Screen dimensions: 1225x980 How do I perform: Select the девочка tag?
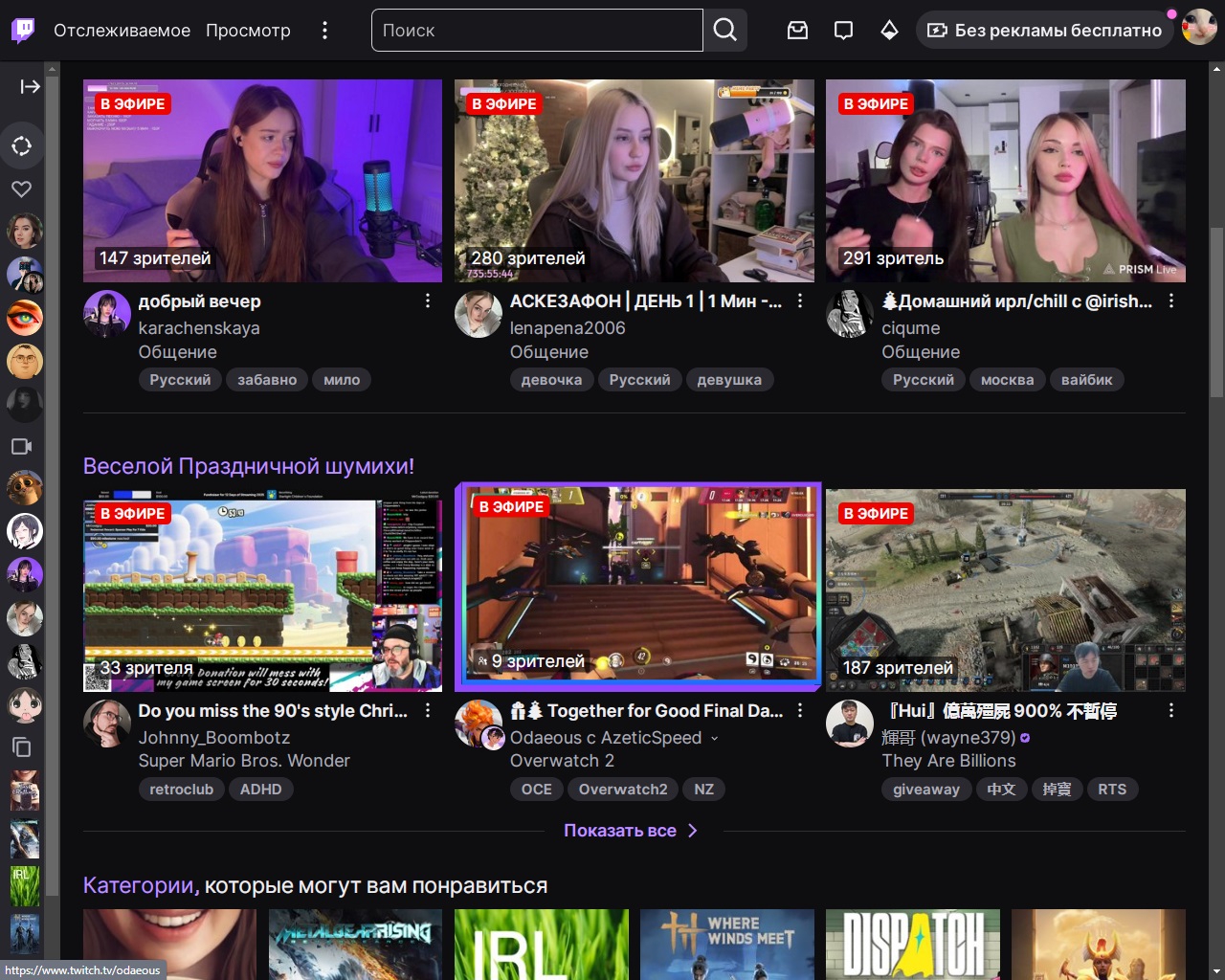point(551,380)
